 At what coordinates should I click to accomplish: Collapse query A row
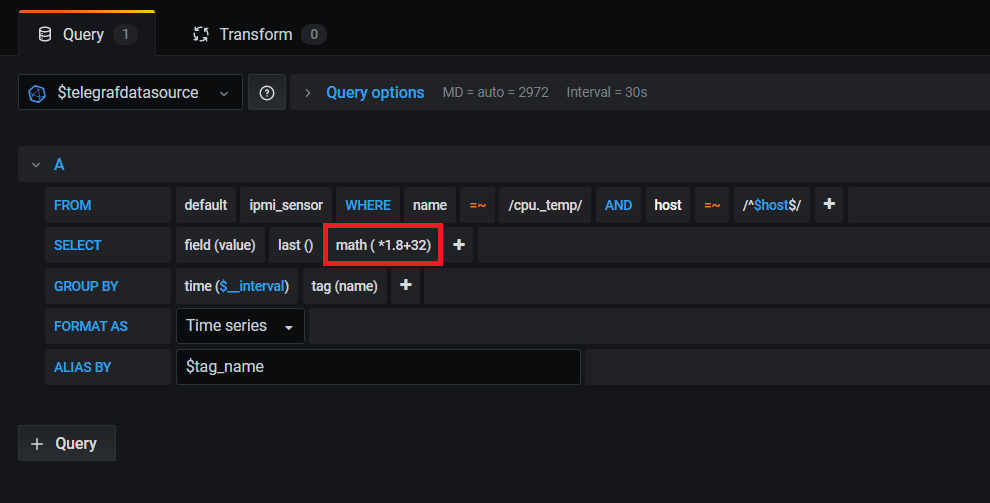pyautogui.click(x=36, y=165)
